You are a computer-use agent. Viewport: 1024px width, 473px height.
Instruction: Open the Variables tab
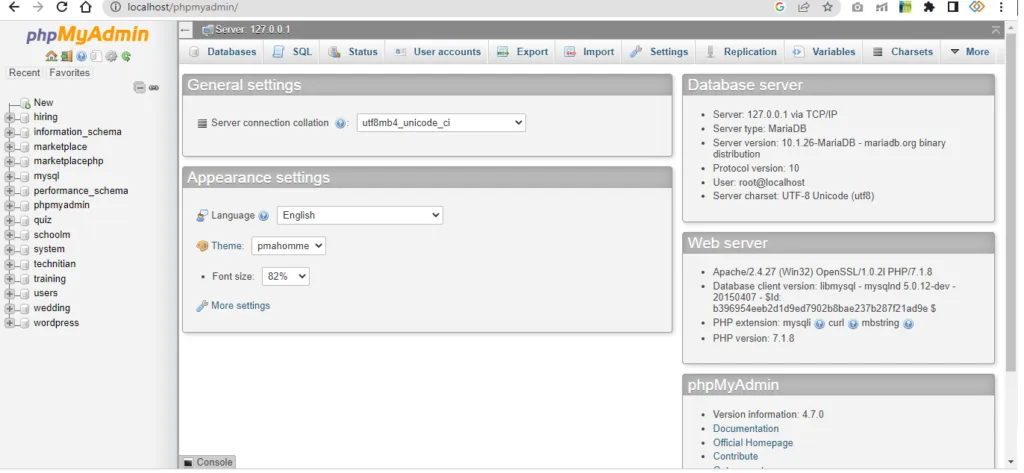[824, 52]
